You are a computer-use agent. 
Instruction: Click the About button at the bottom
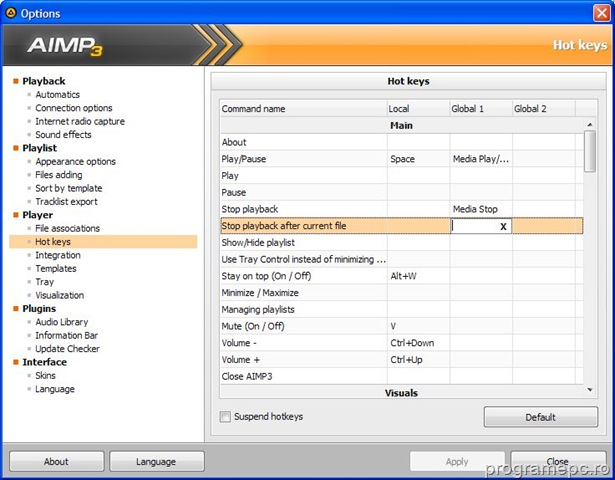(x=56, y=462)
